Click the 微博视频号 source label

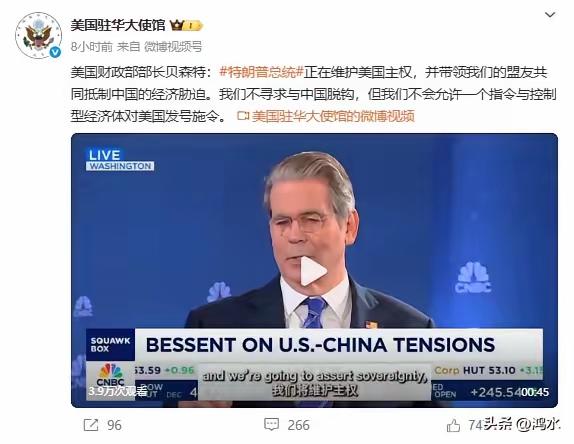click(x=173, y=46)
